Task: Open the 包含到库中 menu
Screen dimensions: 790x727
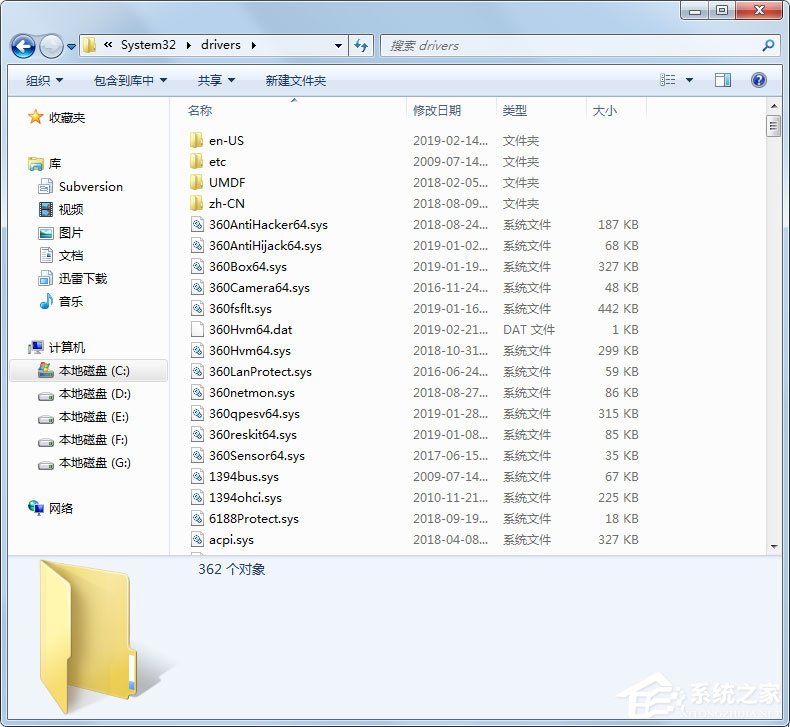Action: [130, 80]
